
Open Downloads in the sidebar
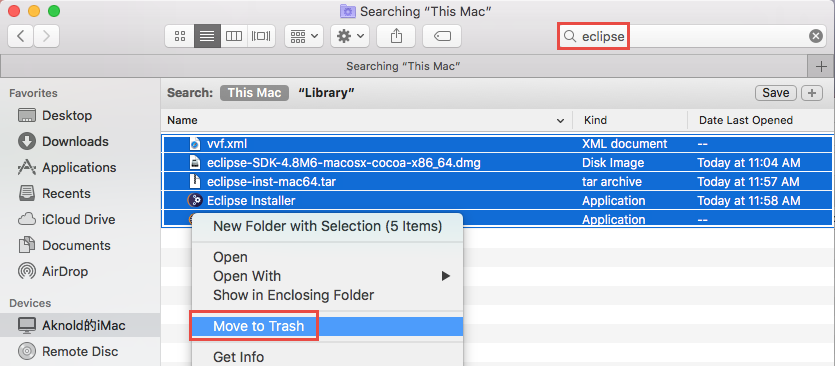[75, 141]
